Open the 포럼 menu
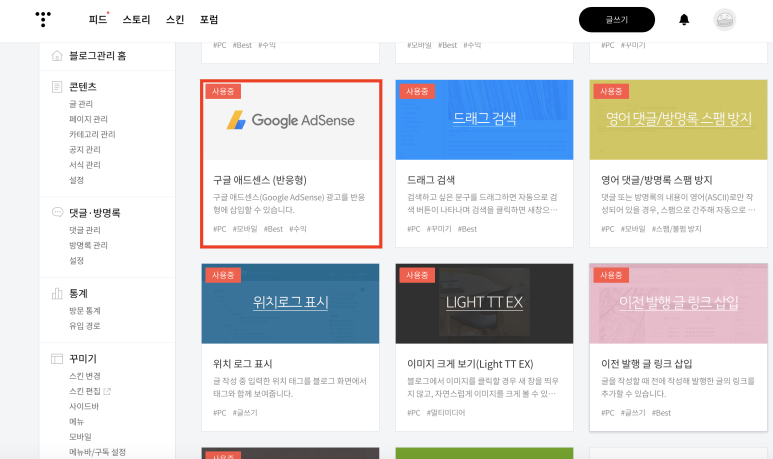The image size is (773, 459). point(209,19)
